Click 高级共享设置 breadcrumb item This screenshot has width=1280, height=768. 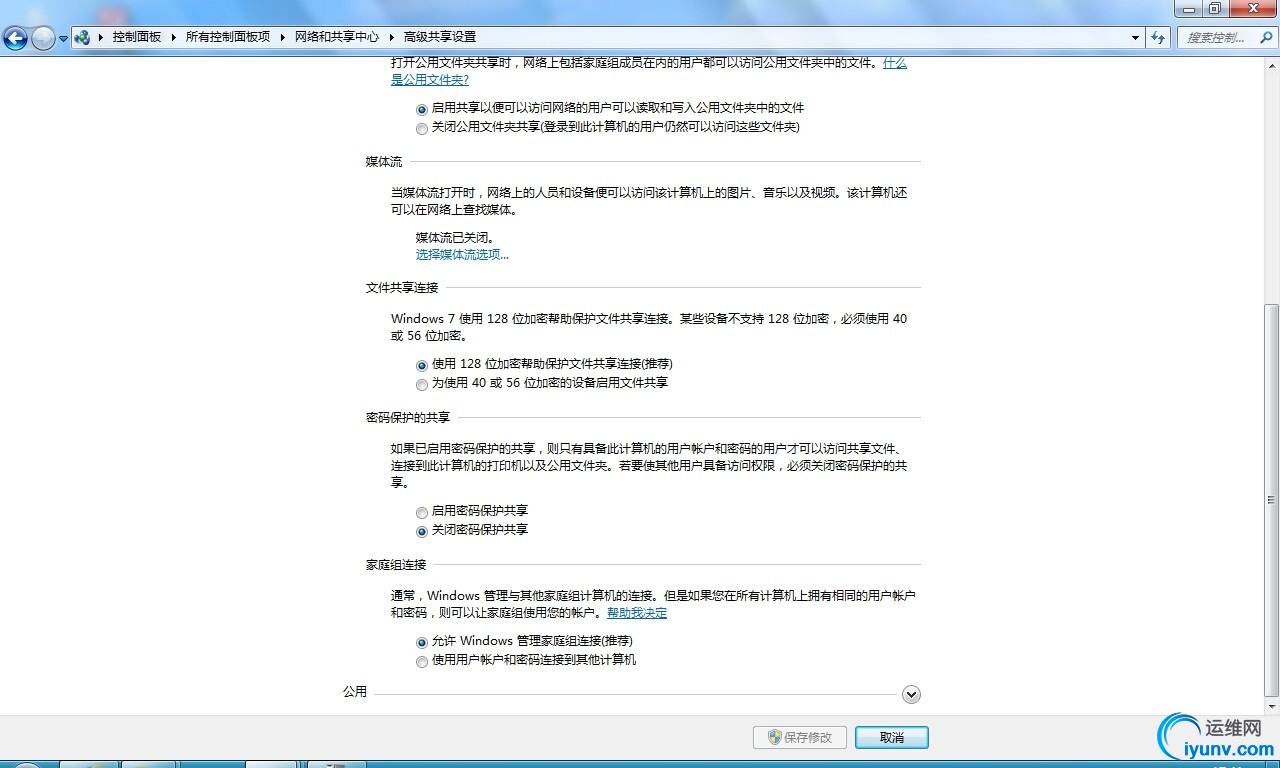click(x=440, y=37)
